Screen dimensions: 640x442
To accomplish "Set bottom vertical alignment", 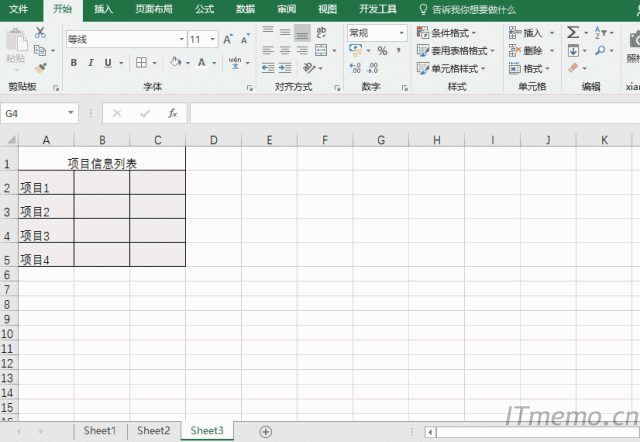I will click(x=302, y=32).
